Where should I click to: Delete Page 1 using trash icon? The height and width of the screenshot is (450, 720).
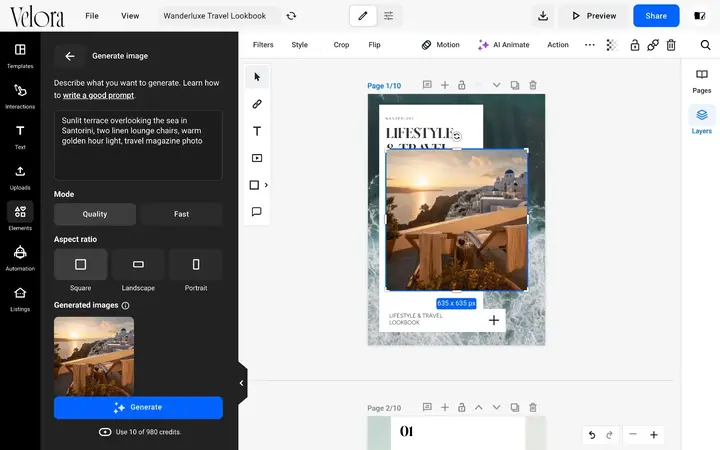[x=533, y=85]
